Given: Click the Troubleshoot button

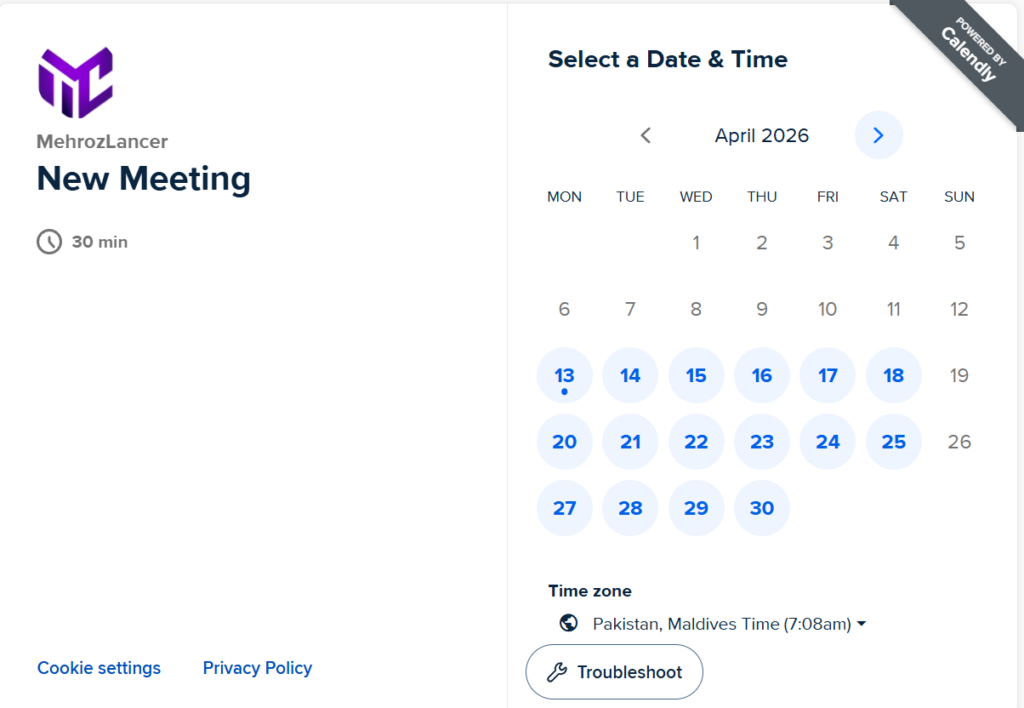Looking at the screenshot, I should (614, 672).
